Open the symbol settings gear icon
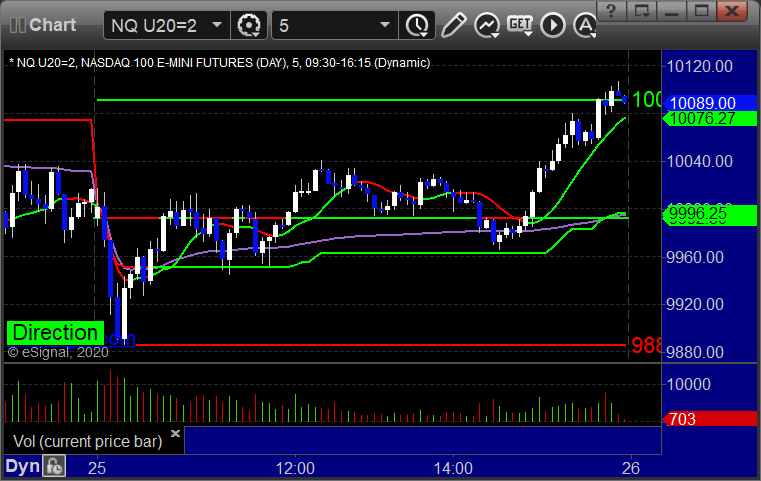This screenshot has width=761, height=481. pos(249,25)
